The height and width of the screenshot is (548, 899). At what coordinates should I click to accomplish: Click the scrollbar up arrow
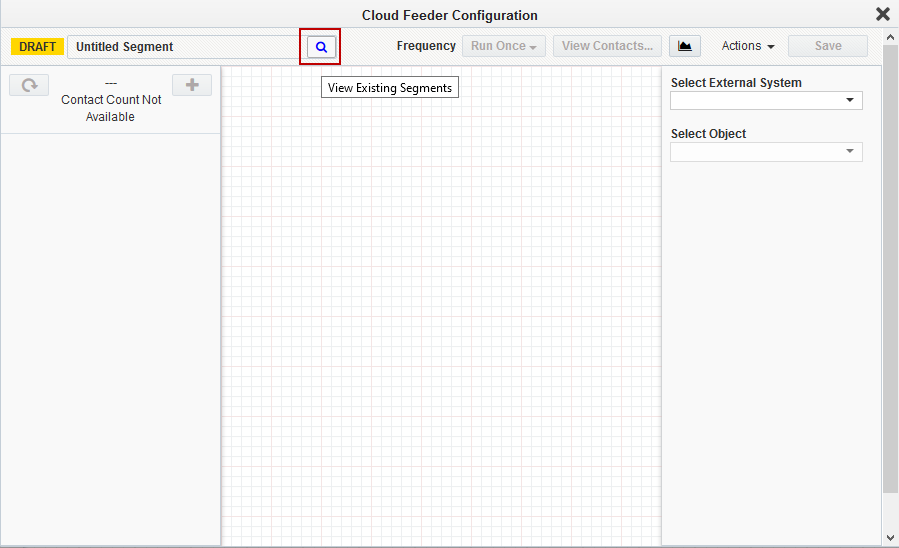point(890,37)
